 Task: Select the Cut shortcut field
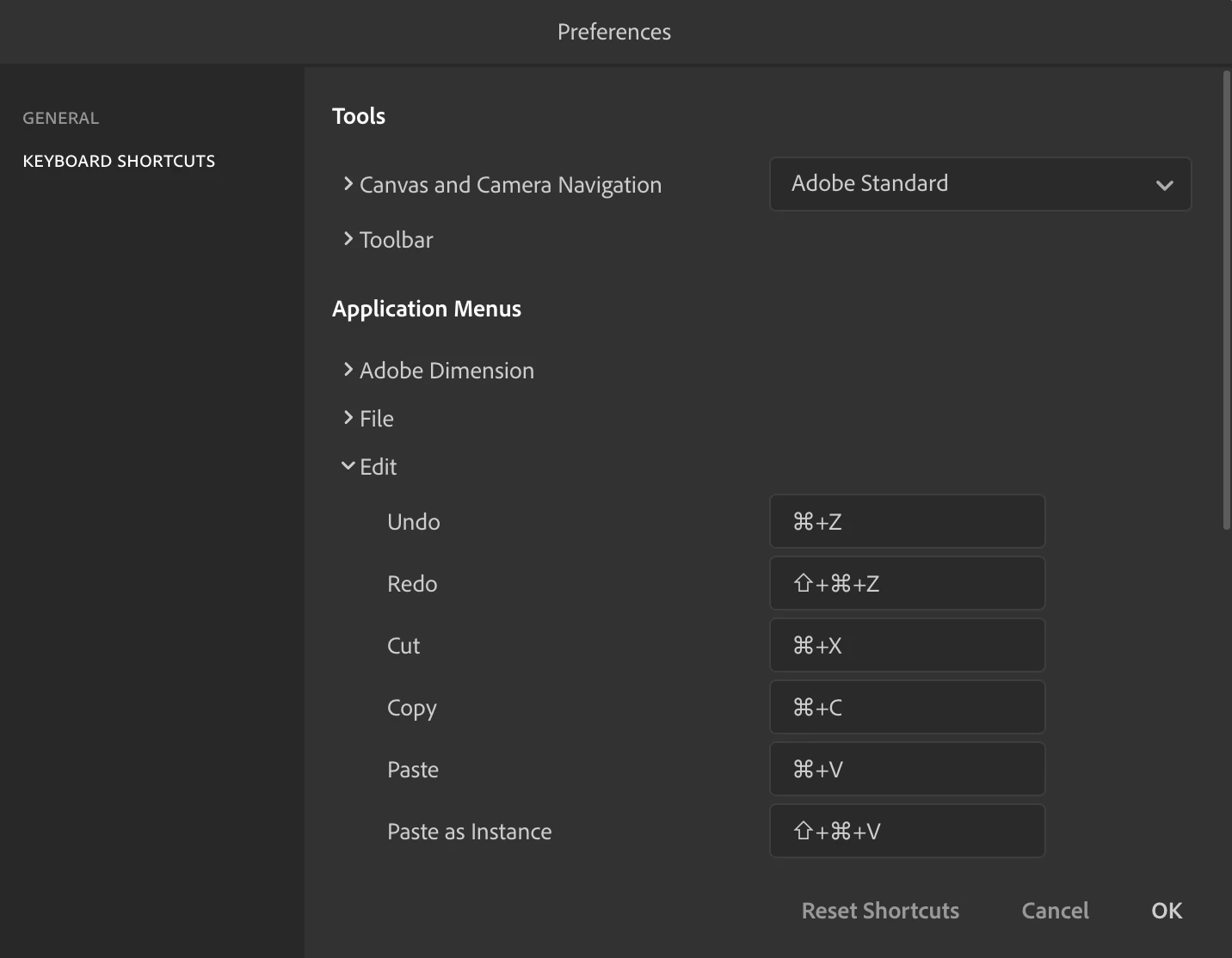tap(907, 645)
